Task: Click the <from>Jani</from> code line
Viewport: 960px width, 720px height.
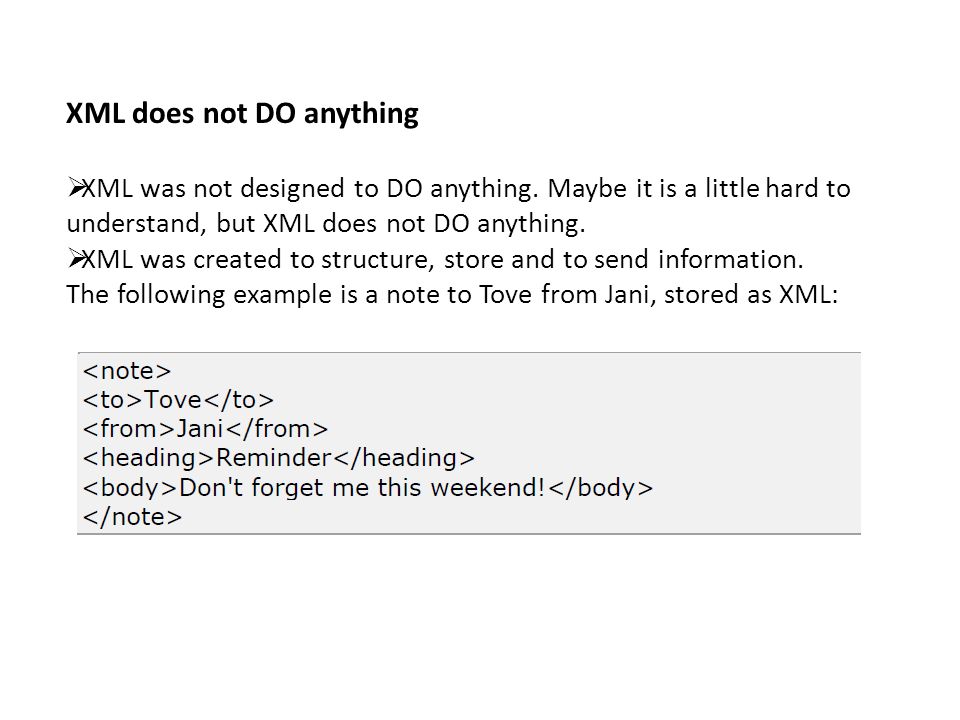Action: 205,429
